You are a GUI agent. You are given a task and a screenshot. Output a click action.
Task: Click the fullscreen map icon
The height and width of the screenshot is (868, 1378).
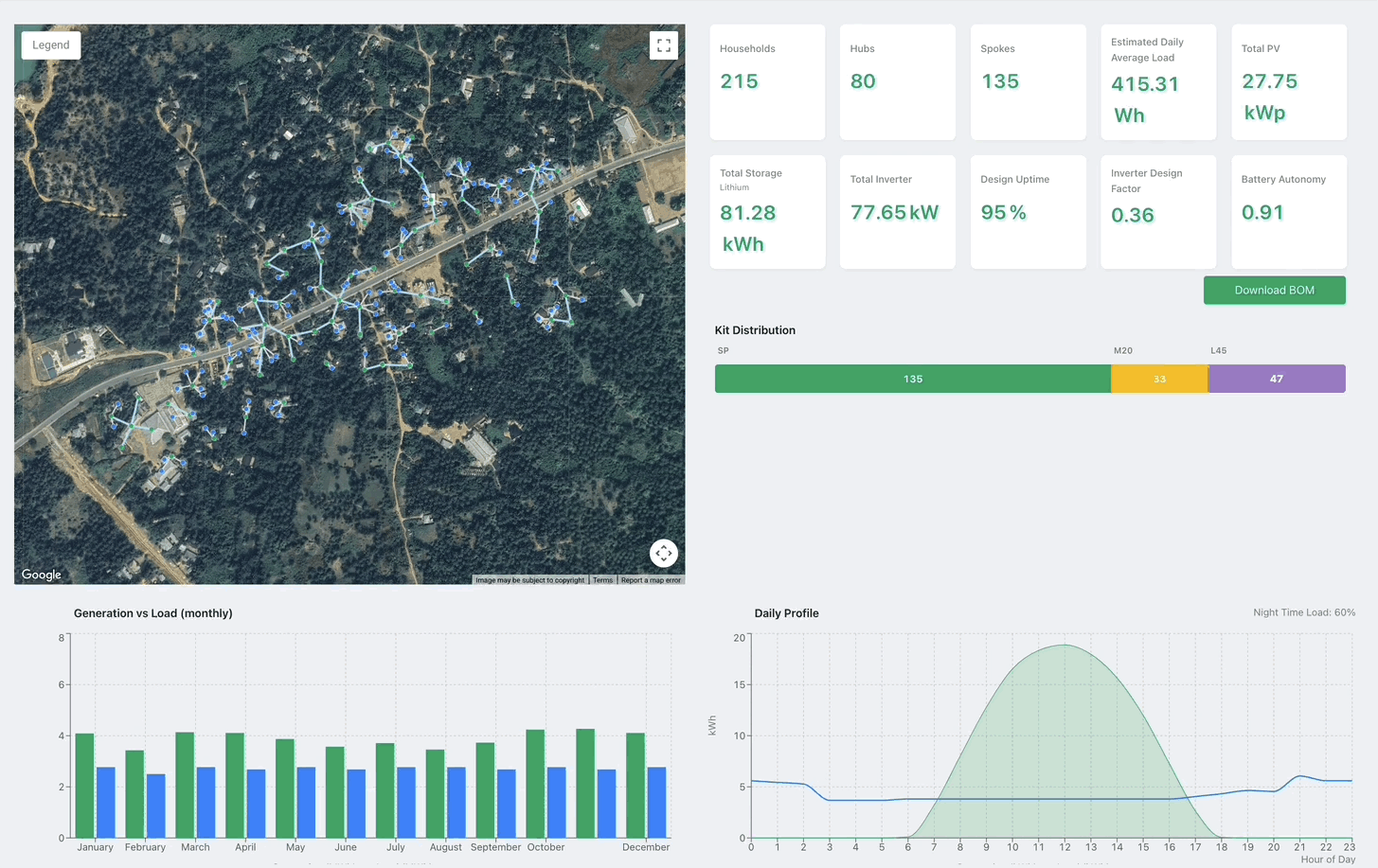tap(663, 45)
